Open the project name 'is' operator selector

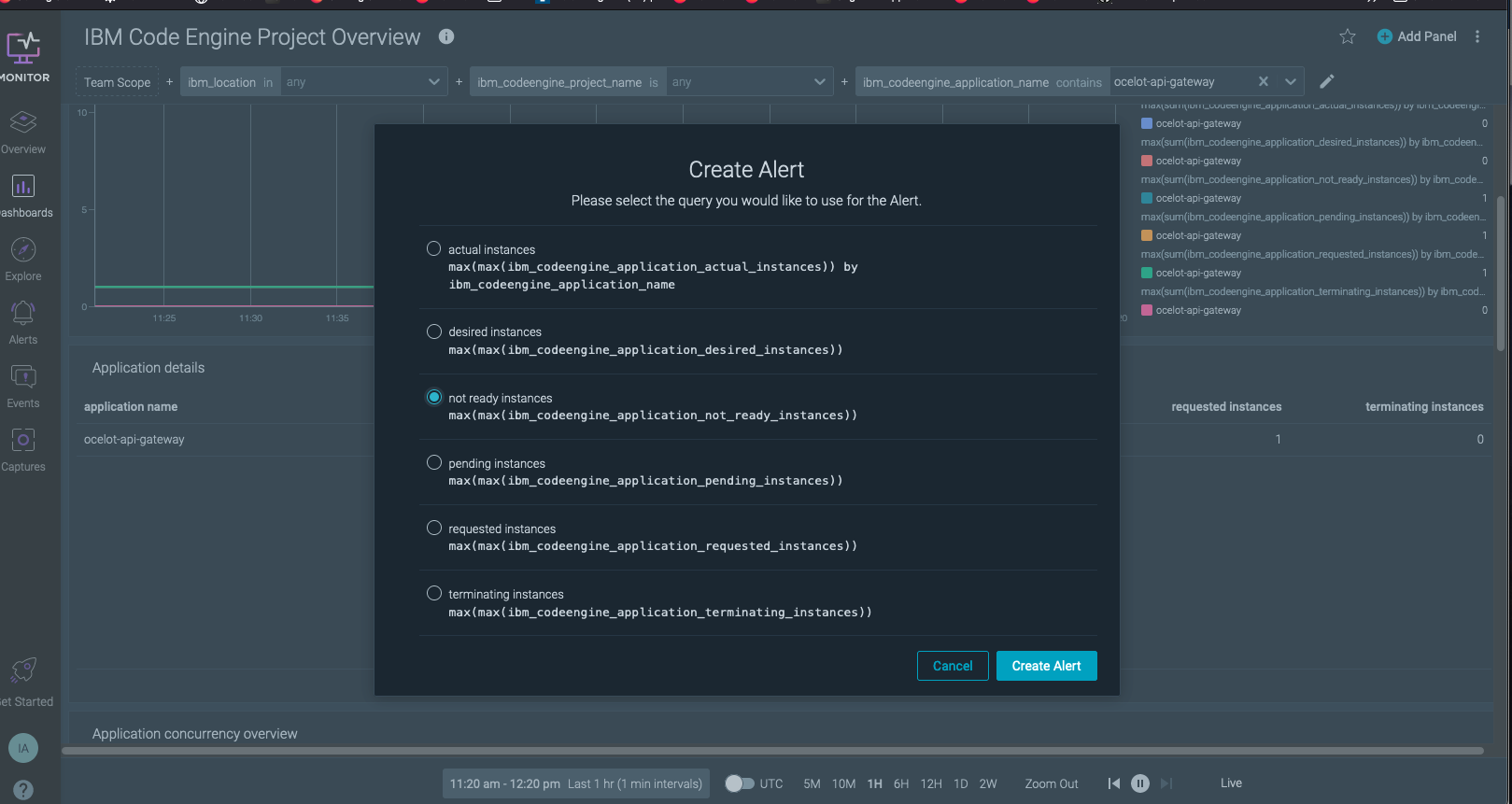[654, 82]
